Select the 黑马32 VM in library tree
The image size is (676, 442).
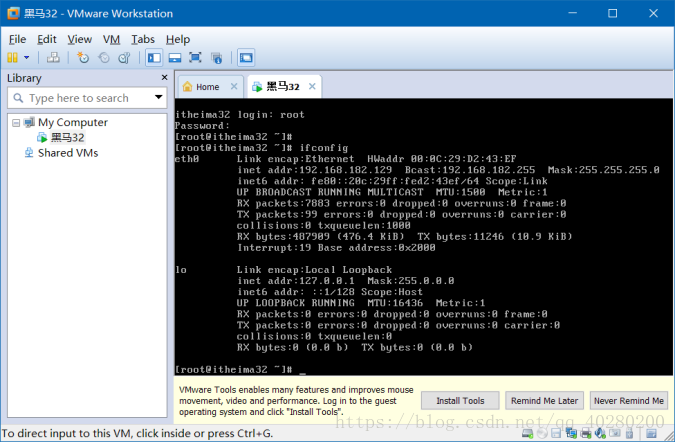click(68, 138)
